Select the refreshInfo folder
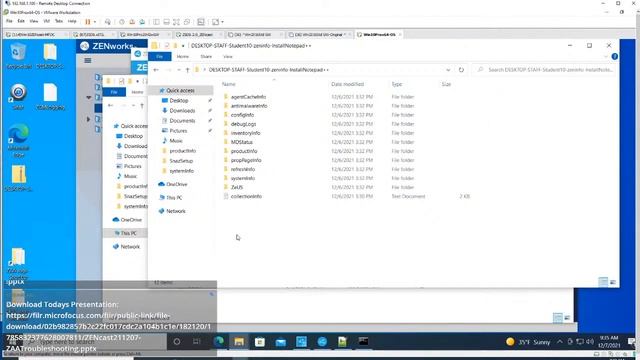This screenshot has height=360, width=640. [242, 169]
